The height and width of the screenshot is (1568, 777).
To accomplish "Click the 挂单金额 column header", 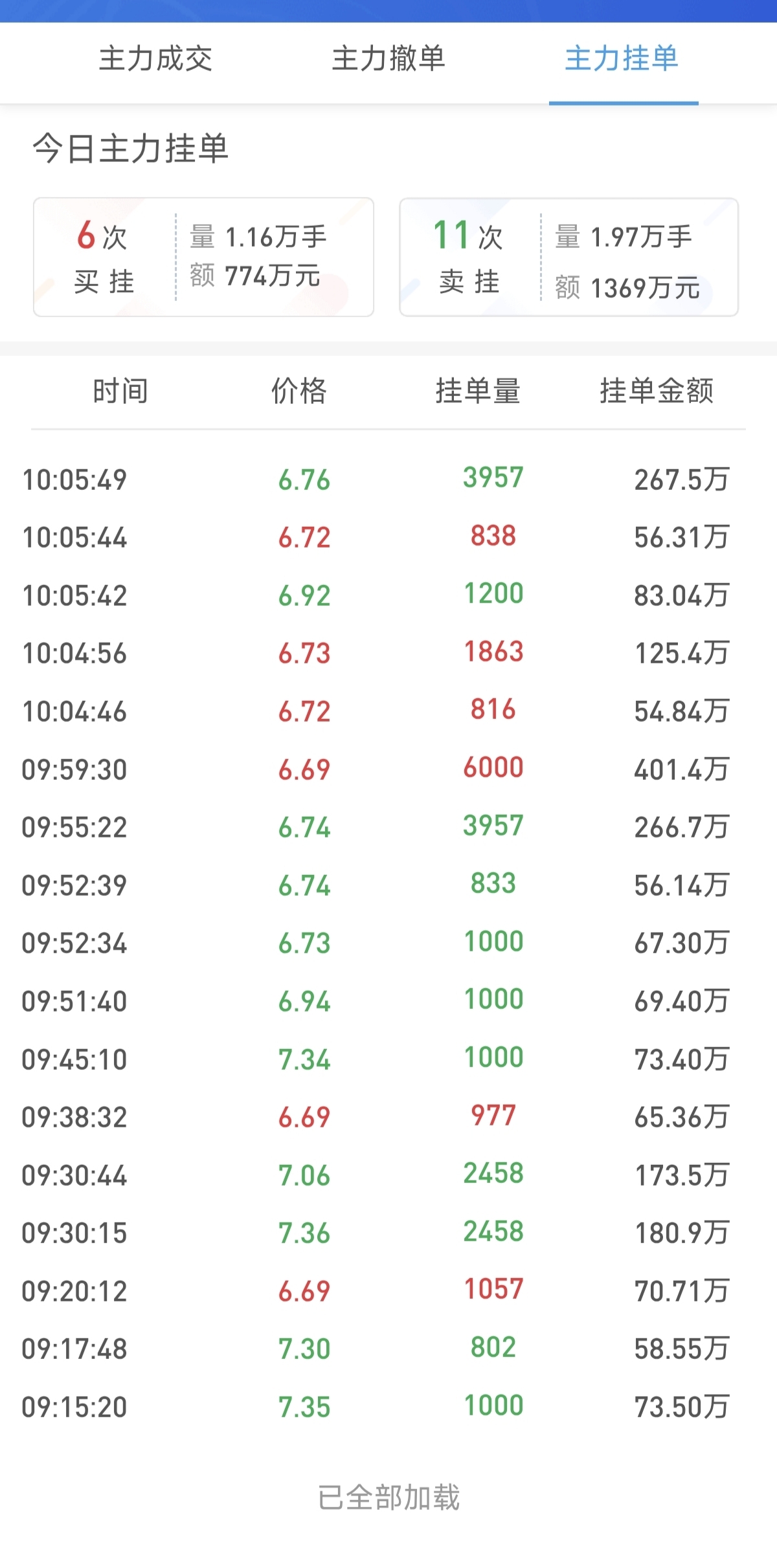I will click(x=657, y=391).
